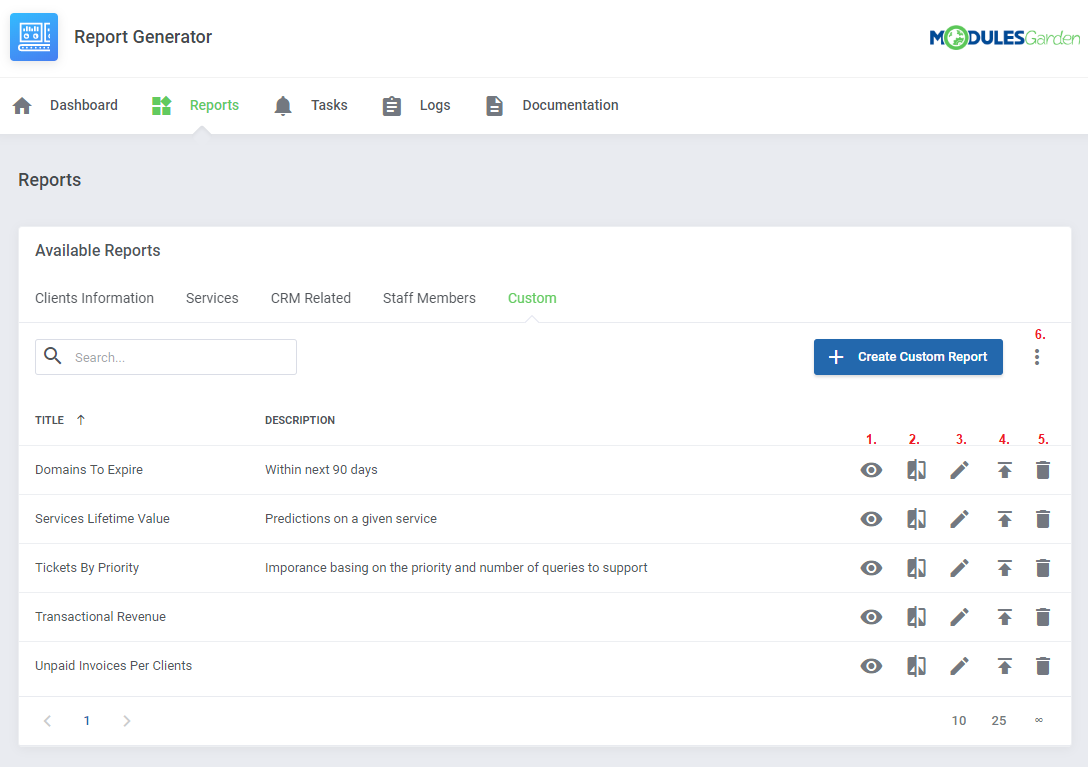The height and width of the screenshot is (767, 1088).
Task: Click the Domains To Expire title
Action: click(89, 470)
